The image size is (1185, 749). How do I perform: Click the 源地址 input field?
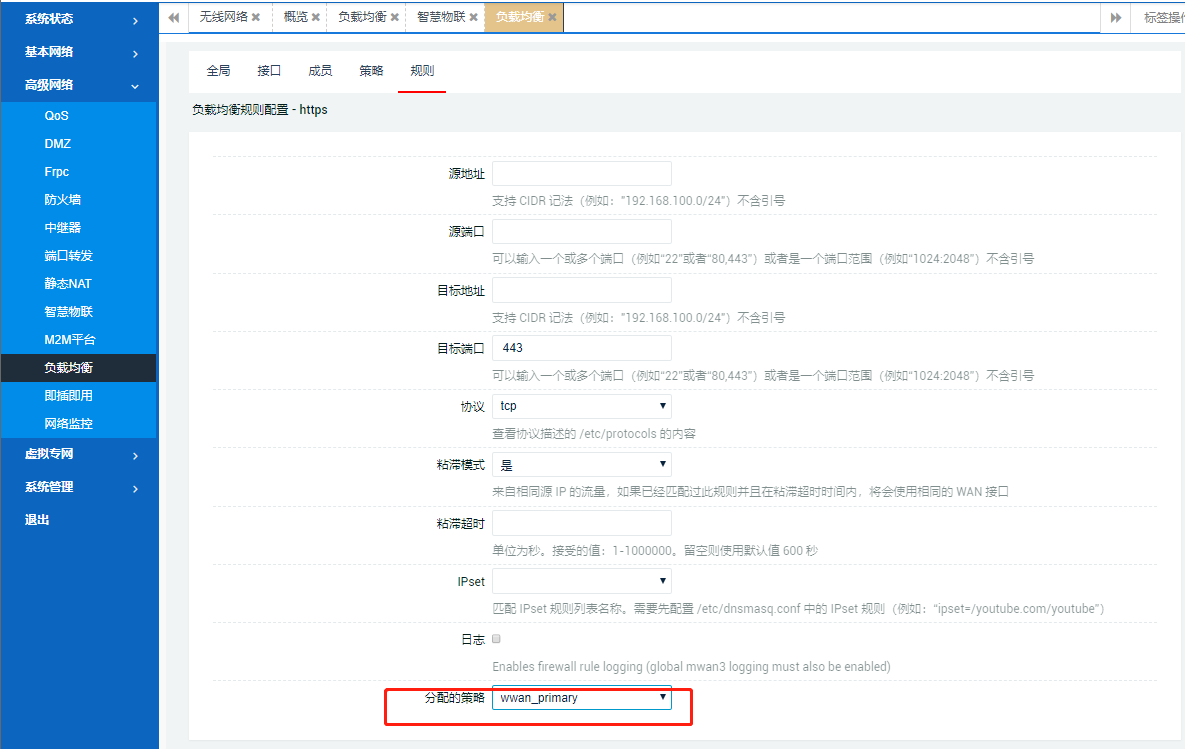click(581, 174)
